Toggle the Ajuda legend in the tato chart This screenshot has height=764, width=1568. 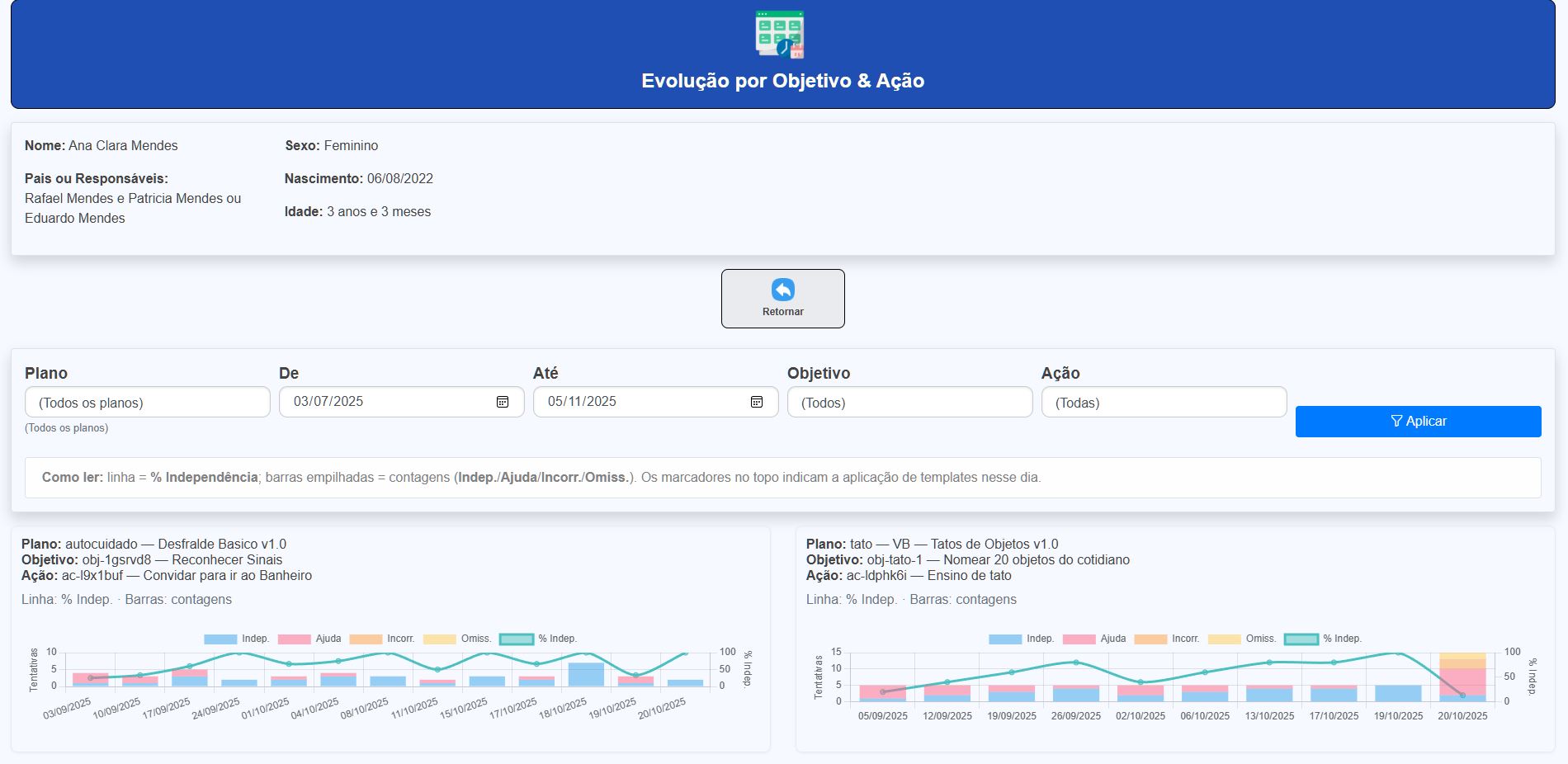[1095, 639]
